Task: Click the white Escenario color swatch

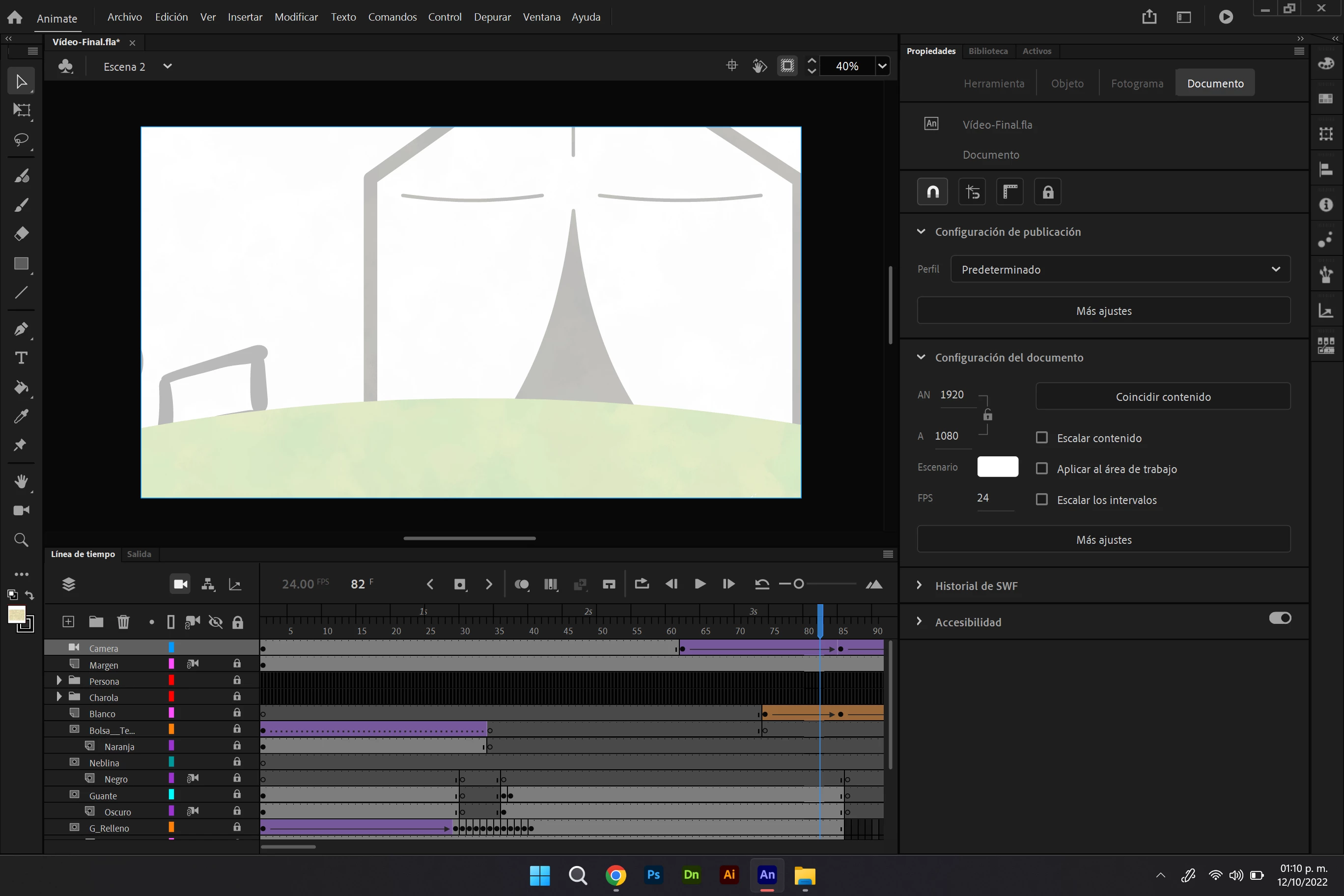Action: (997, 467)
